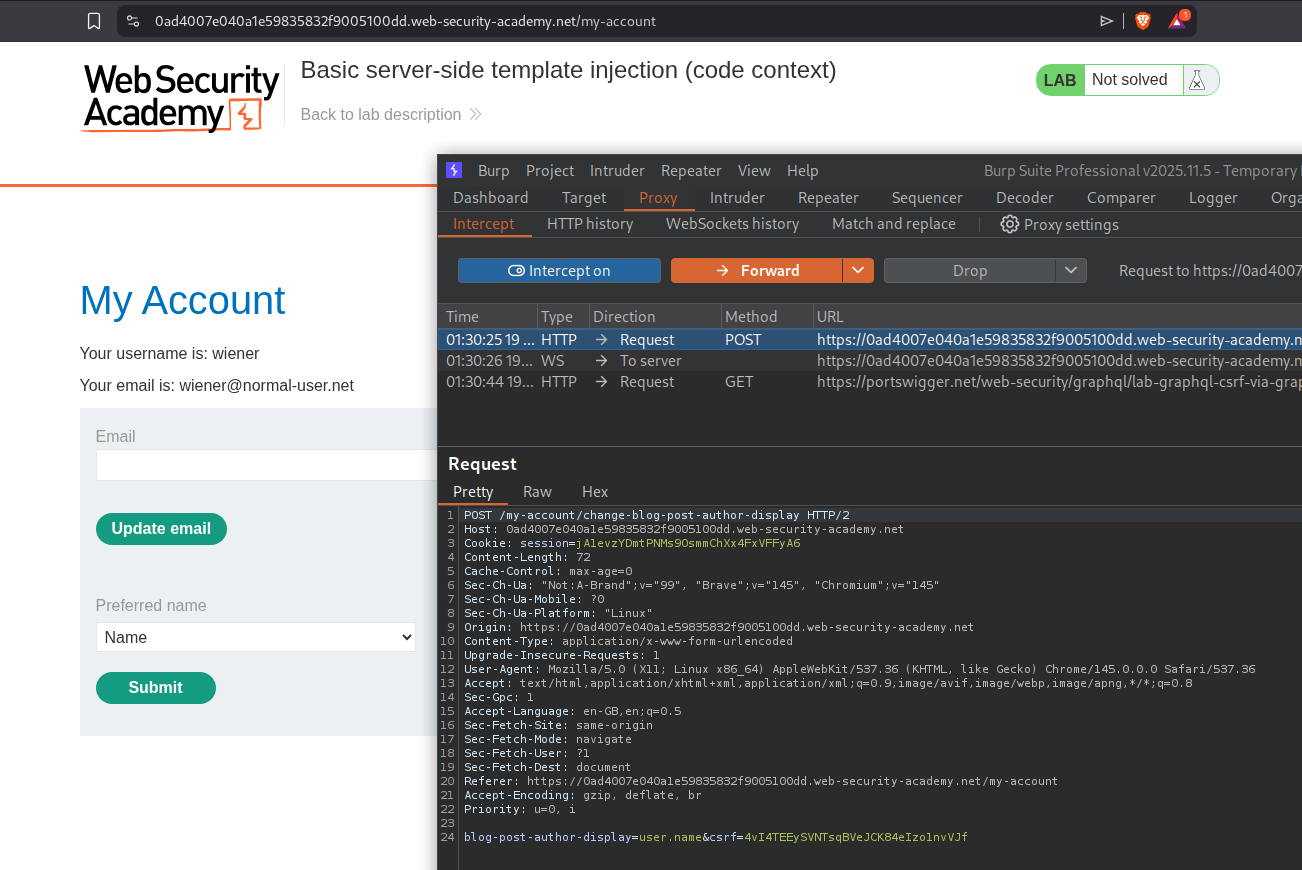Viewport: 1302px width, 870px height.
Task: Click the Web Security Academy logo
Action: pos(181,97)
